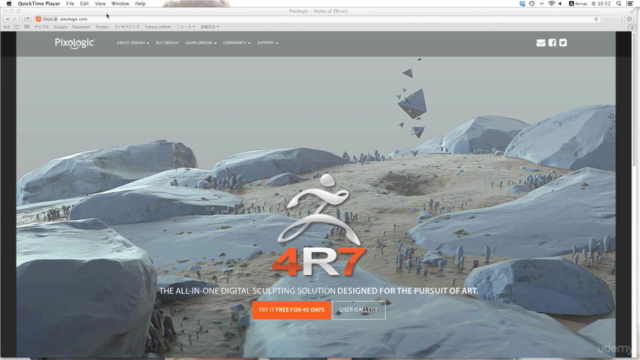The height and width of the screenshot is (360, 640).
Task: Open the QuickTime Player File menu
Action: (70, 4)
